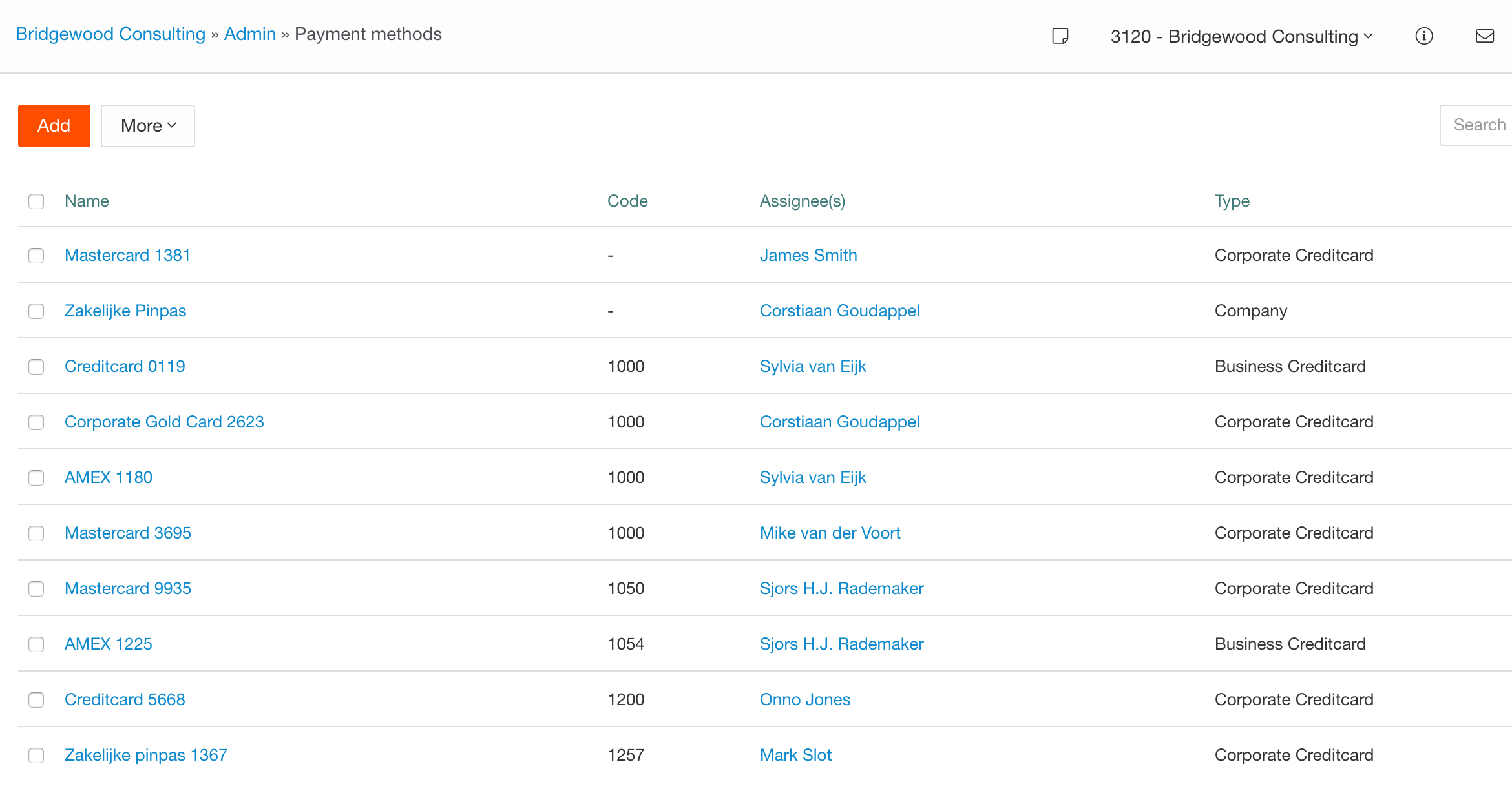Click Business Creditcard in AMEX 1225 row

pos(1290,644)
